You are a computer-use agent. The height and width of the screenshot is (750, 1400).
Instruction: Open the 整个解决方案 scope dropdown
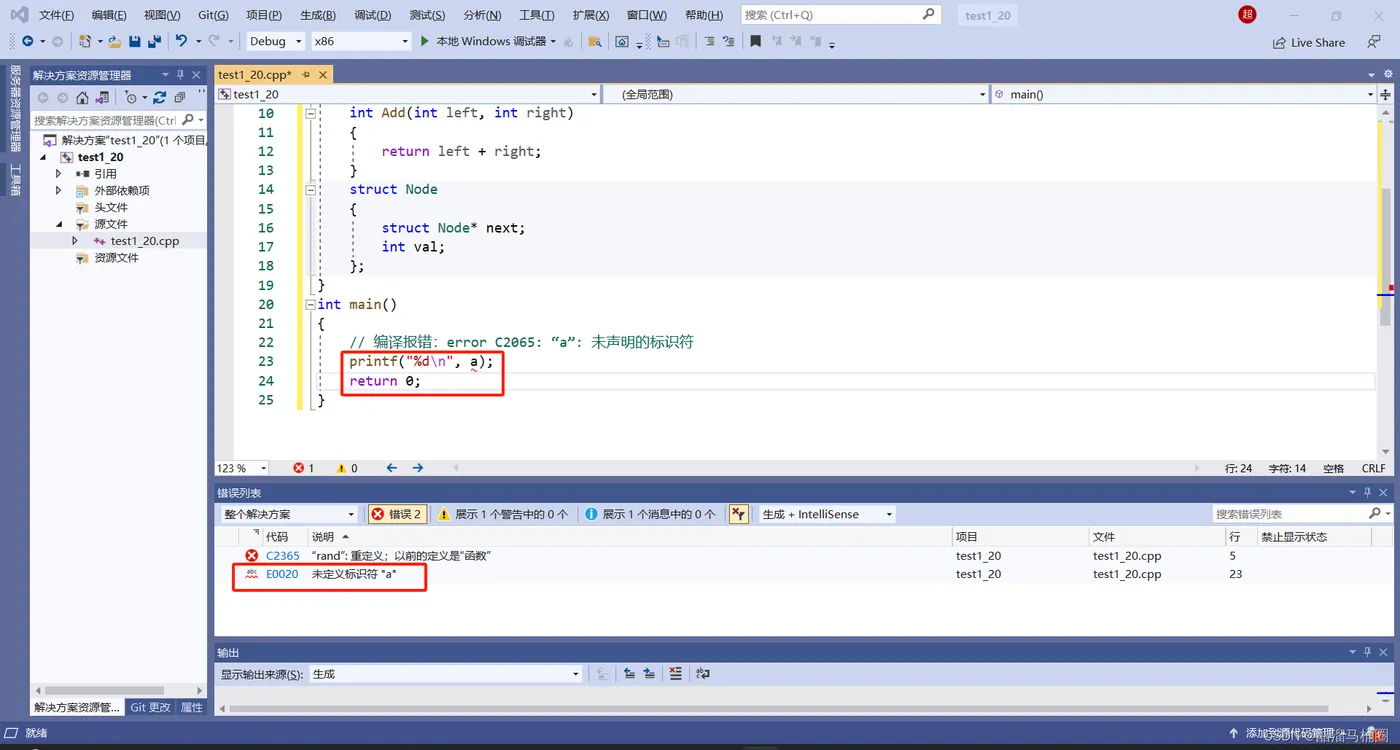pos(289,514)
